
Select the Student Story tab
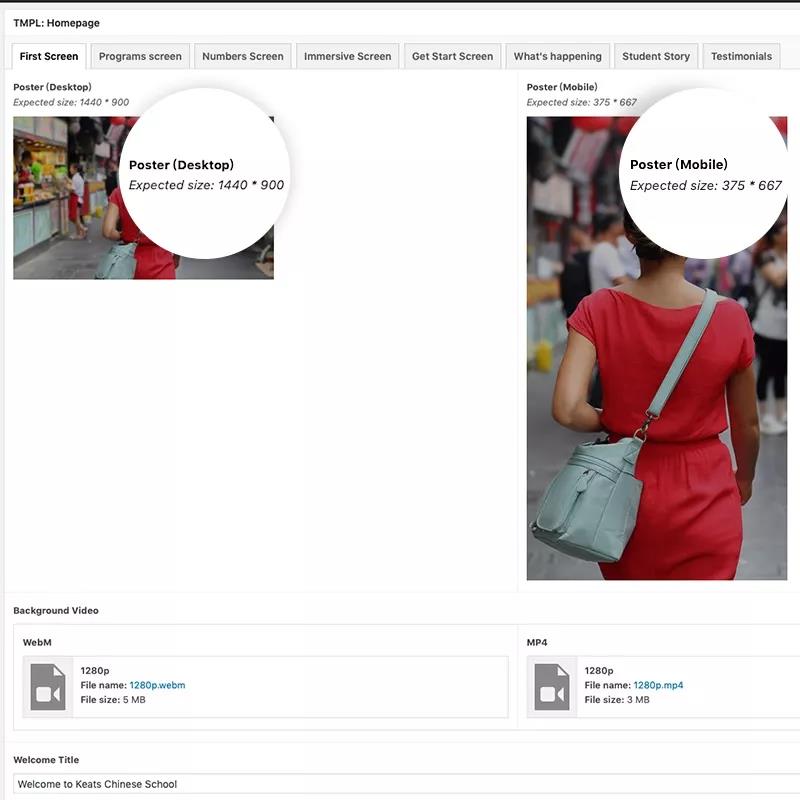click(655, 56)
